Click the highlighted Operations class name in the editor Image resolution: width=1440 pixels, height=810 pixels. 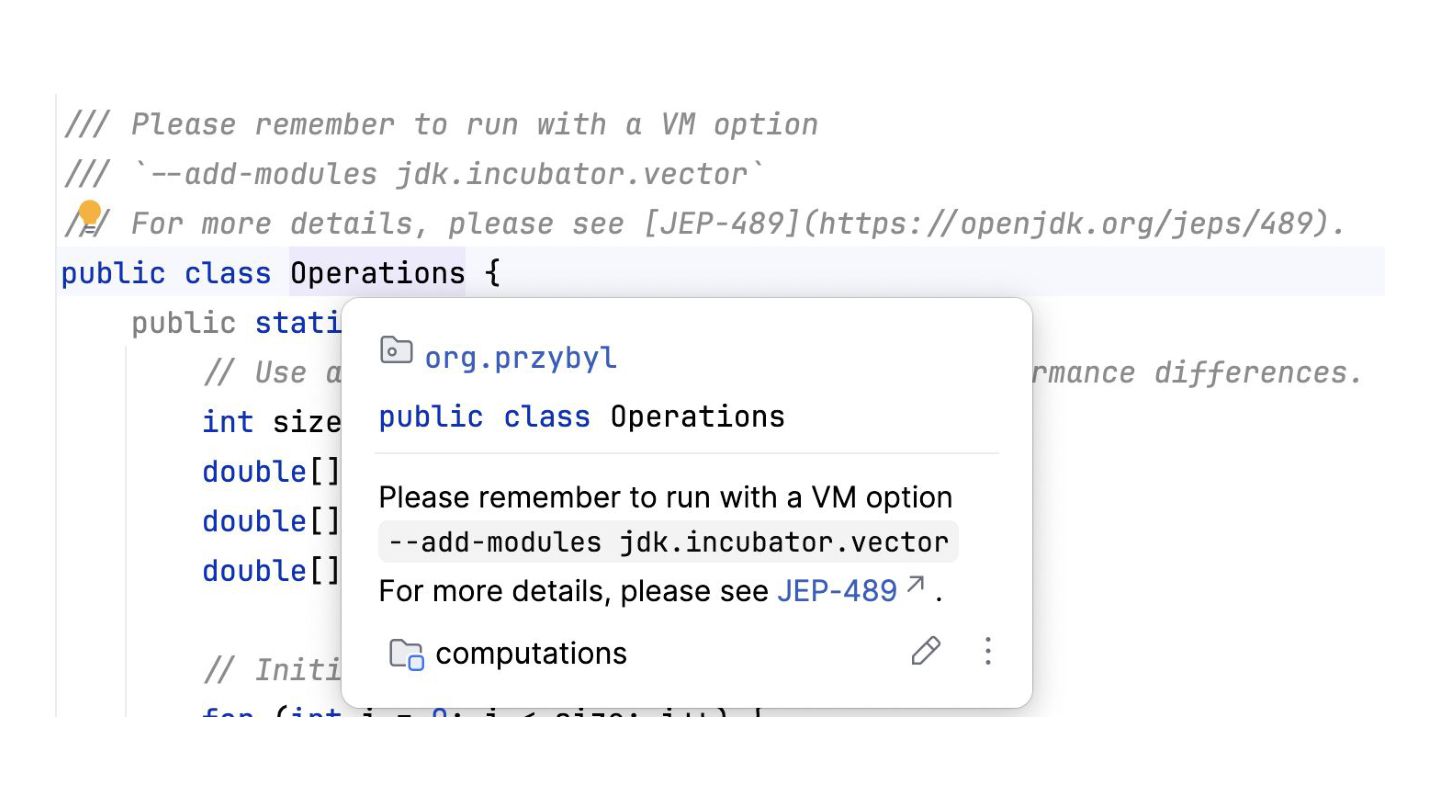377,273
